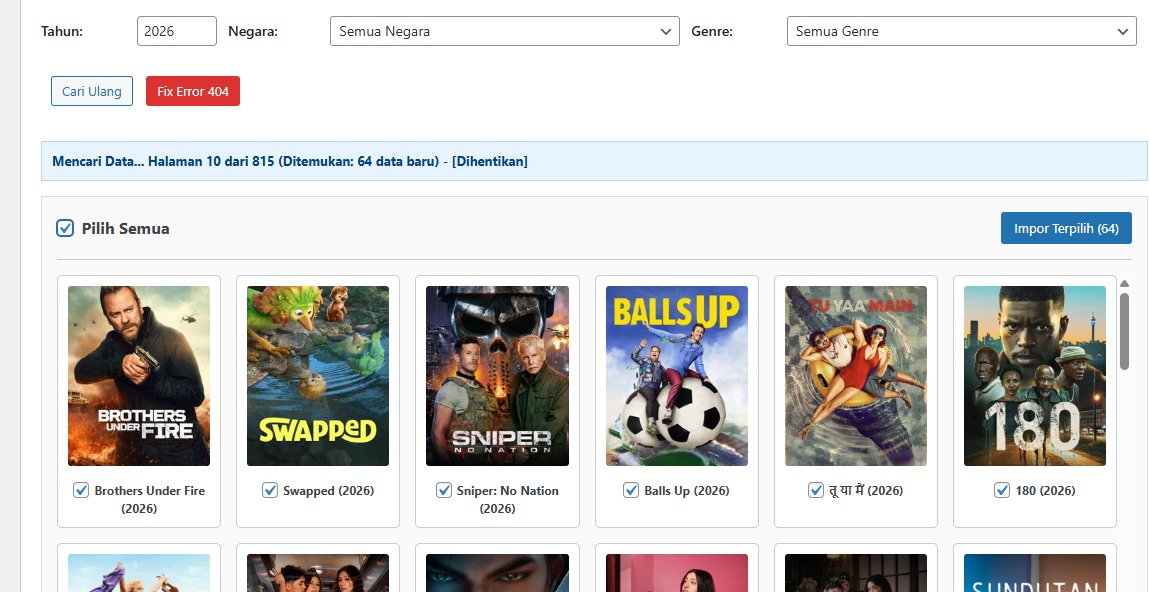Uncheck Brothers Under Fire (2026) checkbox
The height and width of the screenshot is (592, 1149).
pos(81,490)
